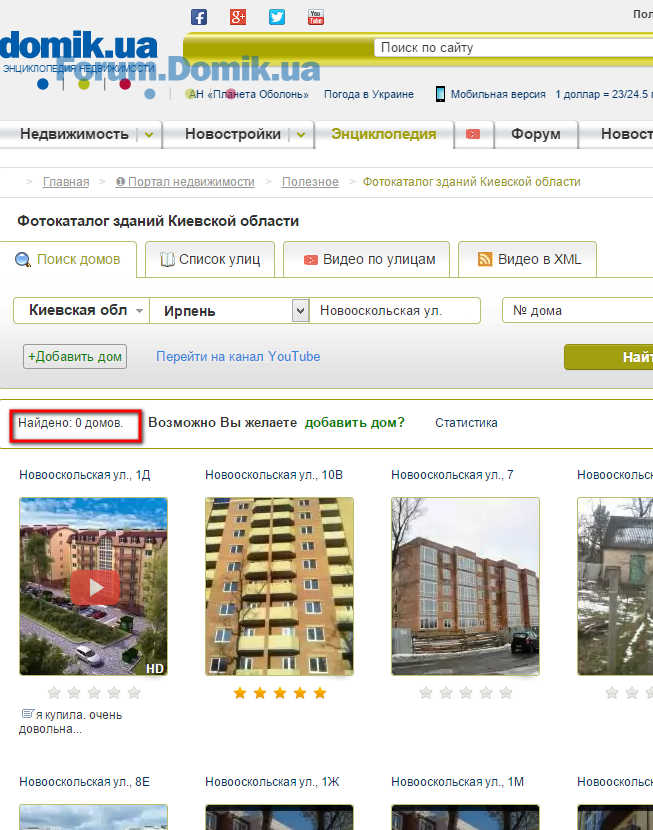The image size is (653, 830).
Task: Expand the Новостройки menu arrow
Action: click(301, 135)
